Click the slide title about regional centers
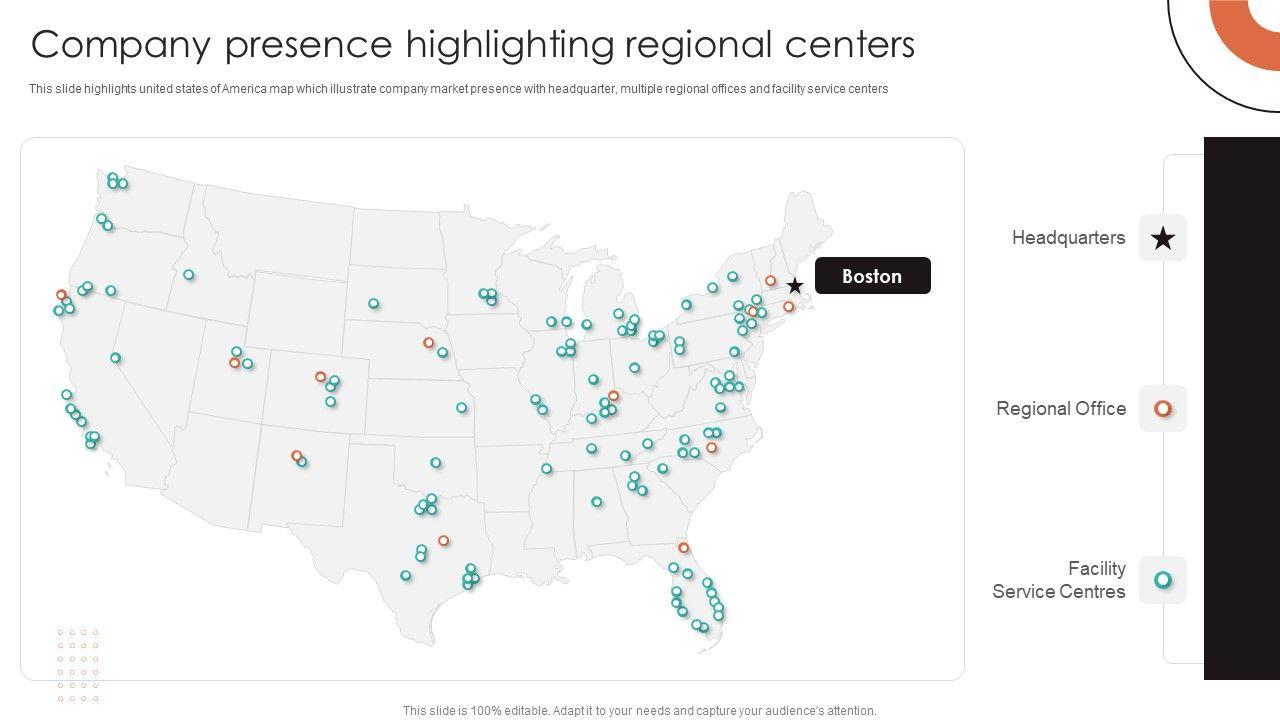The image size is (1280, 720). (473, 45)
